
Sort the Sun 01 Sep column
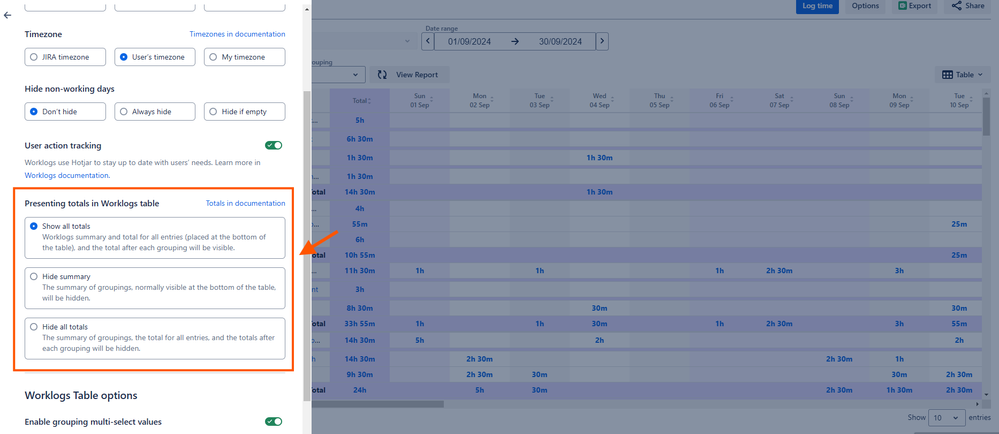pos(431,100)
